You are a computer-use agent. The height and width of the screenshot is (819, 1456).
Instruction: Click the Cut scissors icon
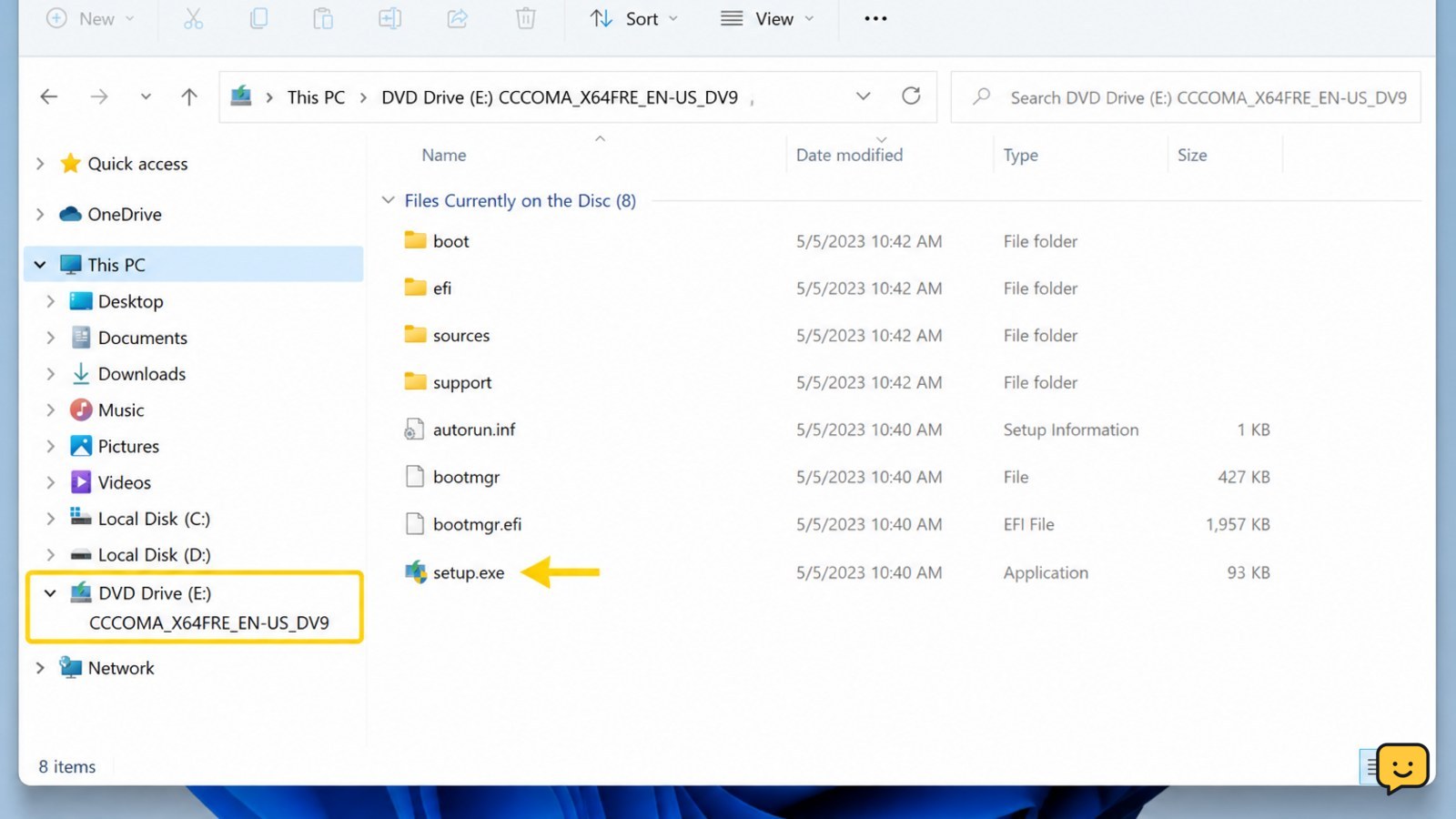[193, 18]
